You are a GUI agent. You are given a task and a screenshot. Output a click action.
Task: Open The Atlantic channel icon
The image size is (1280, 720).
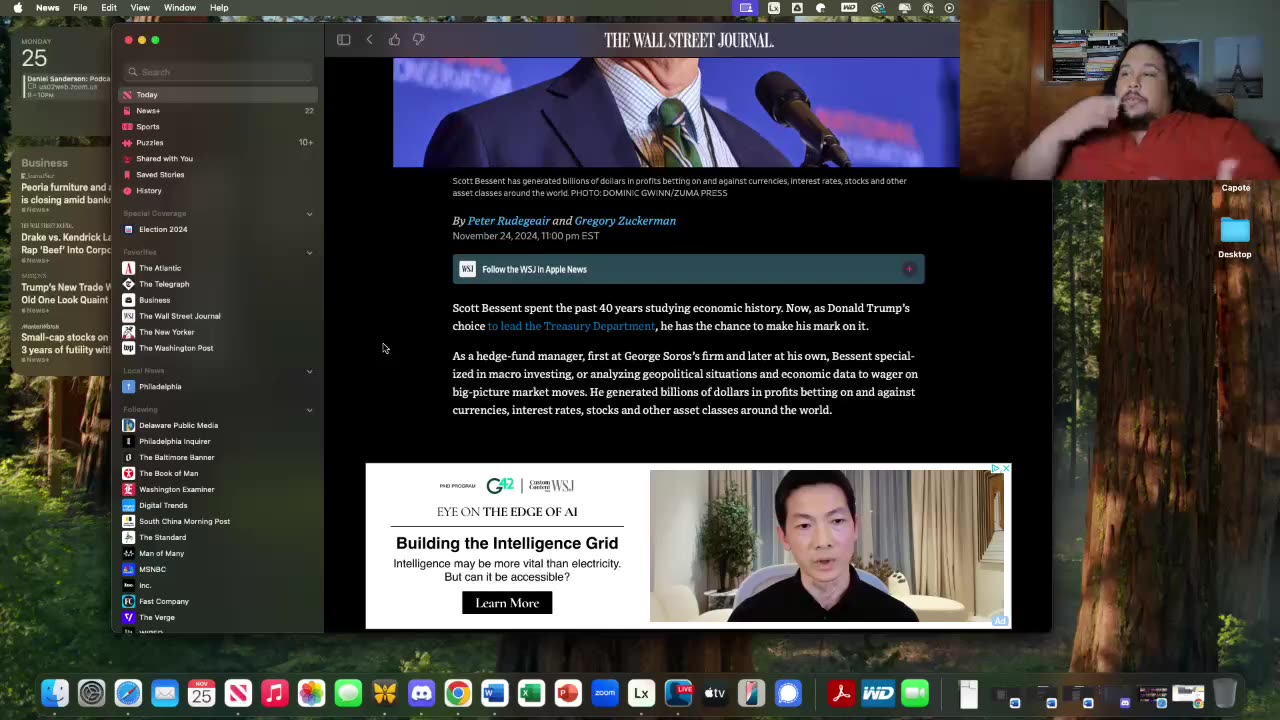[128, 268]
